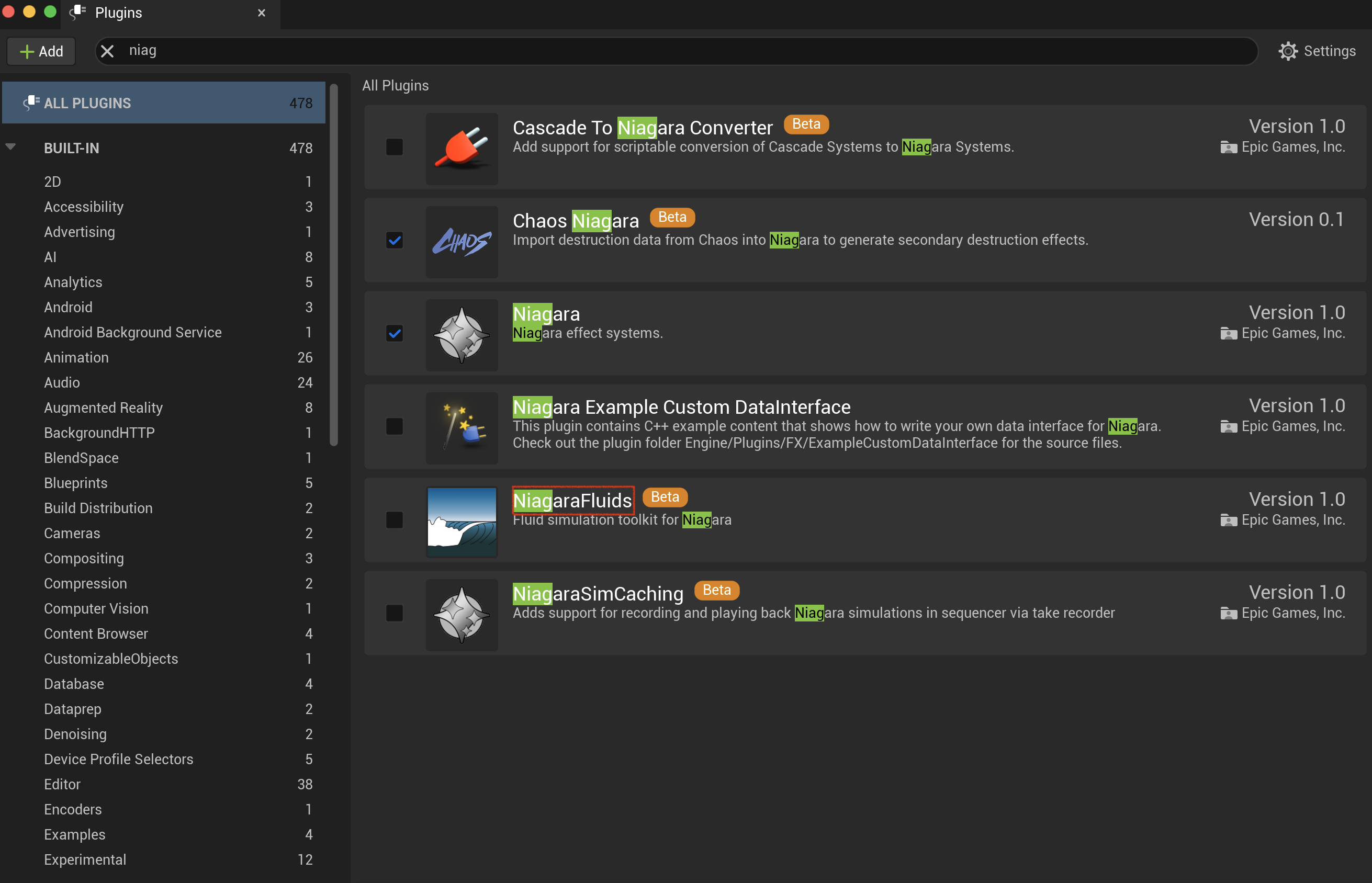
Task: Select the Augmented Reality category
Action: (x=163, y=407)
